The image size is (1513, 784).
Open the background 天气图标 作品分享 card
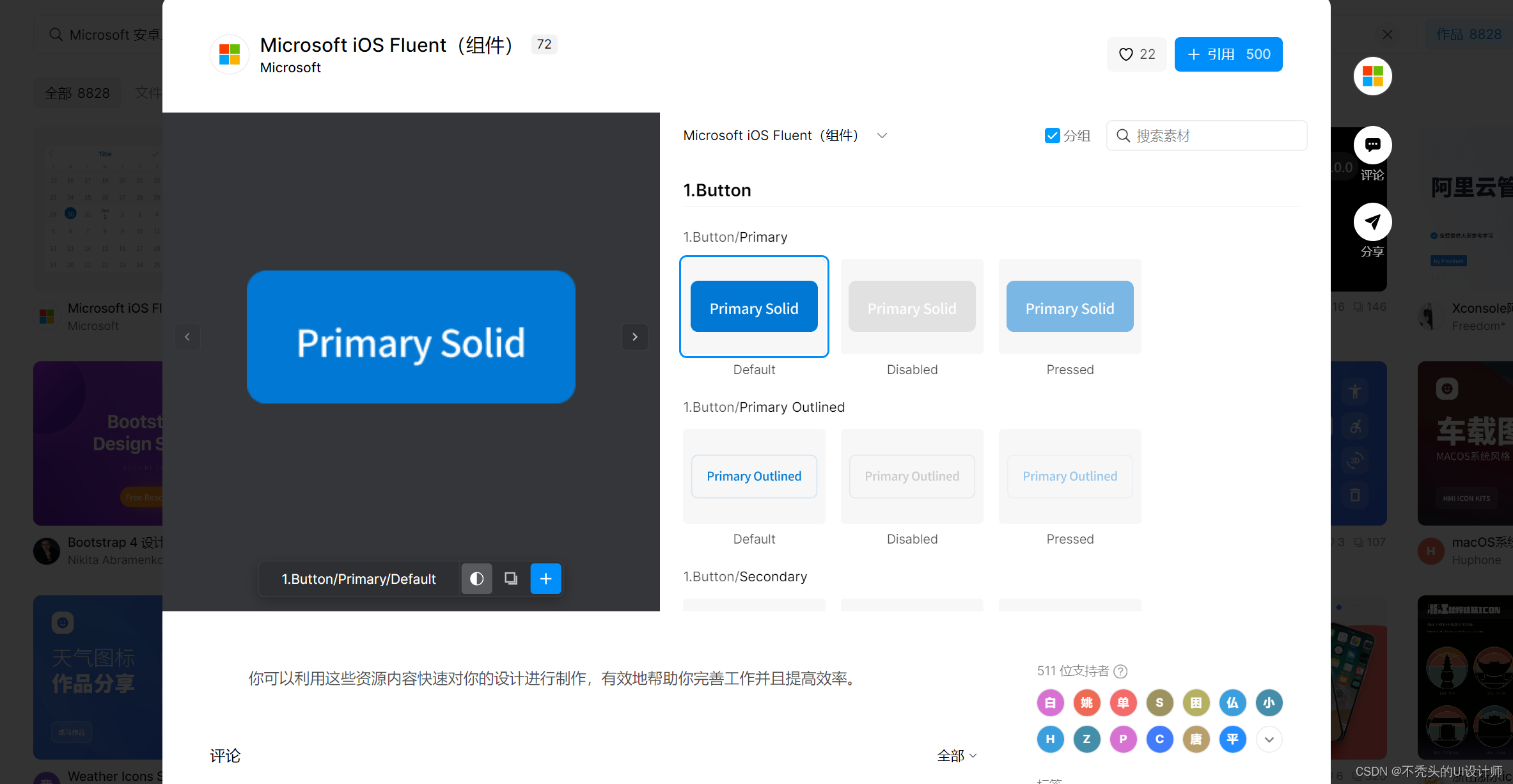point(98,677)
